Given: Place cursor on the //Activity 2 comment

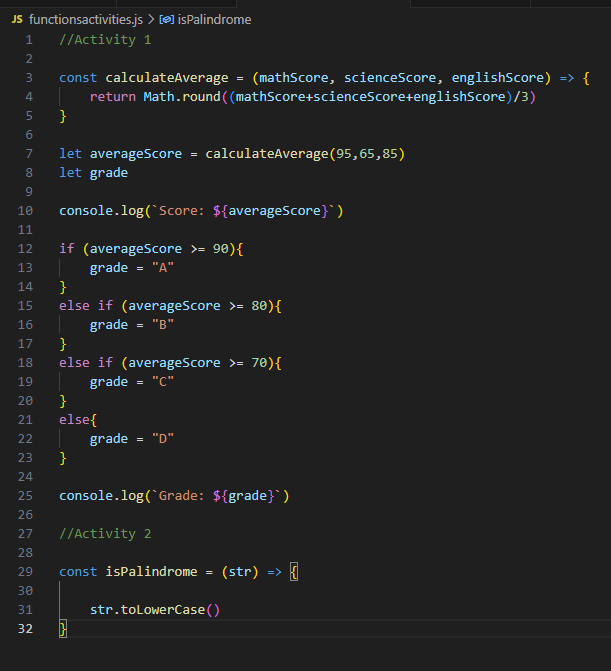Looking at the screenshot, I should click(x=105, y=534).
